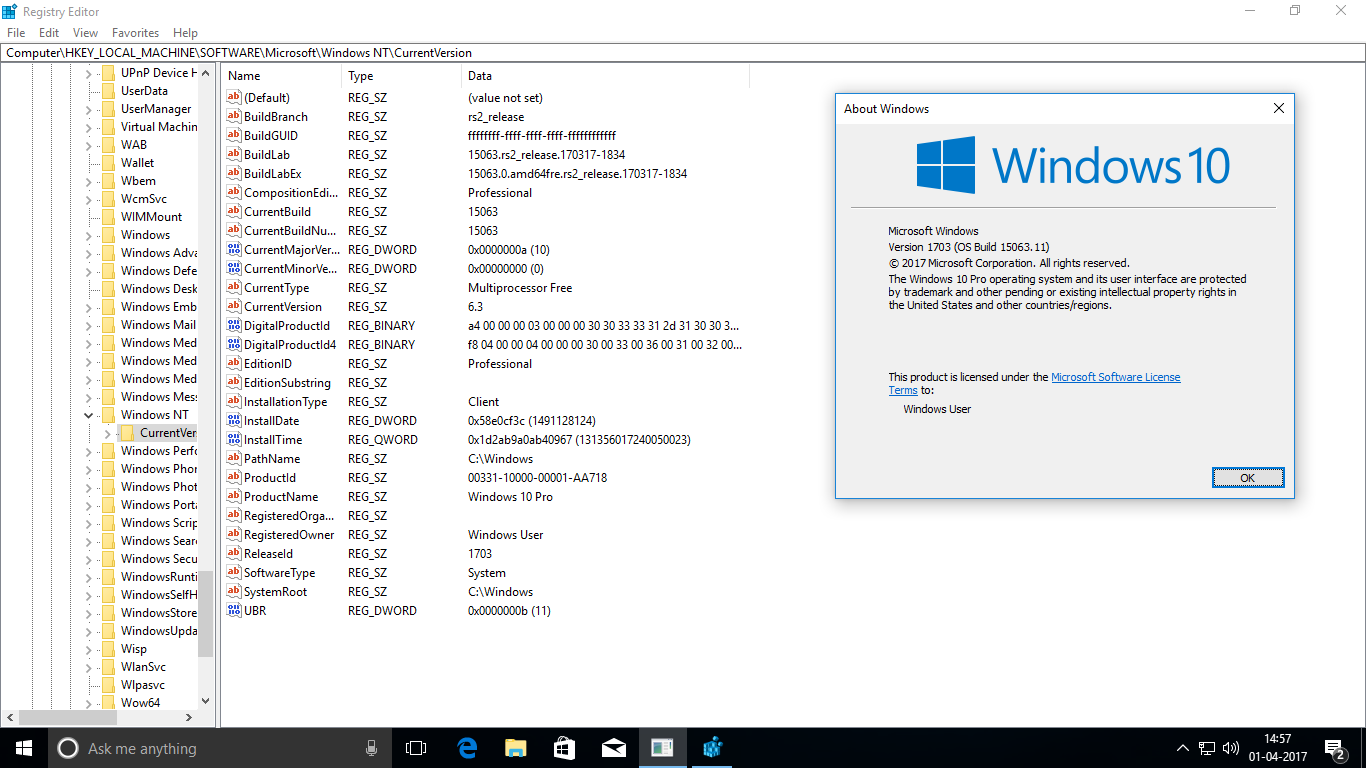Screen dimensions: 1366x768
Task: Click the tree pane vertical scrollbar thumb
Action: (206, 614)
